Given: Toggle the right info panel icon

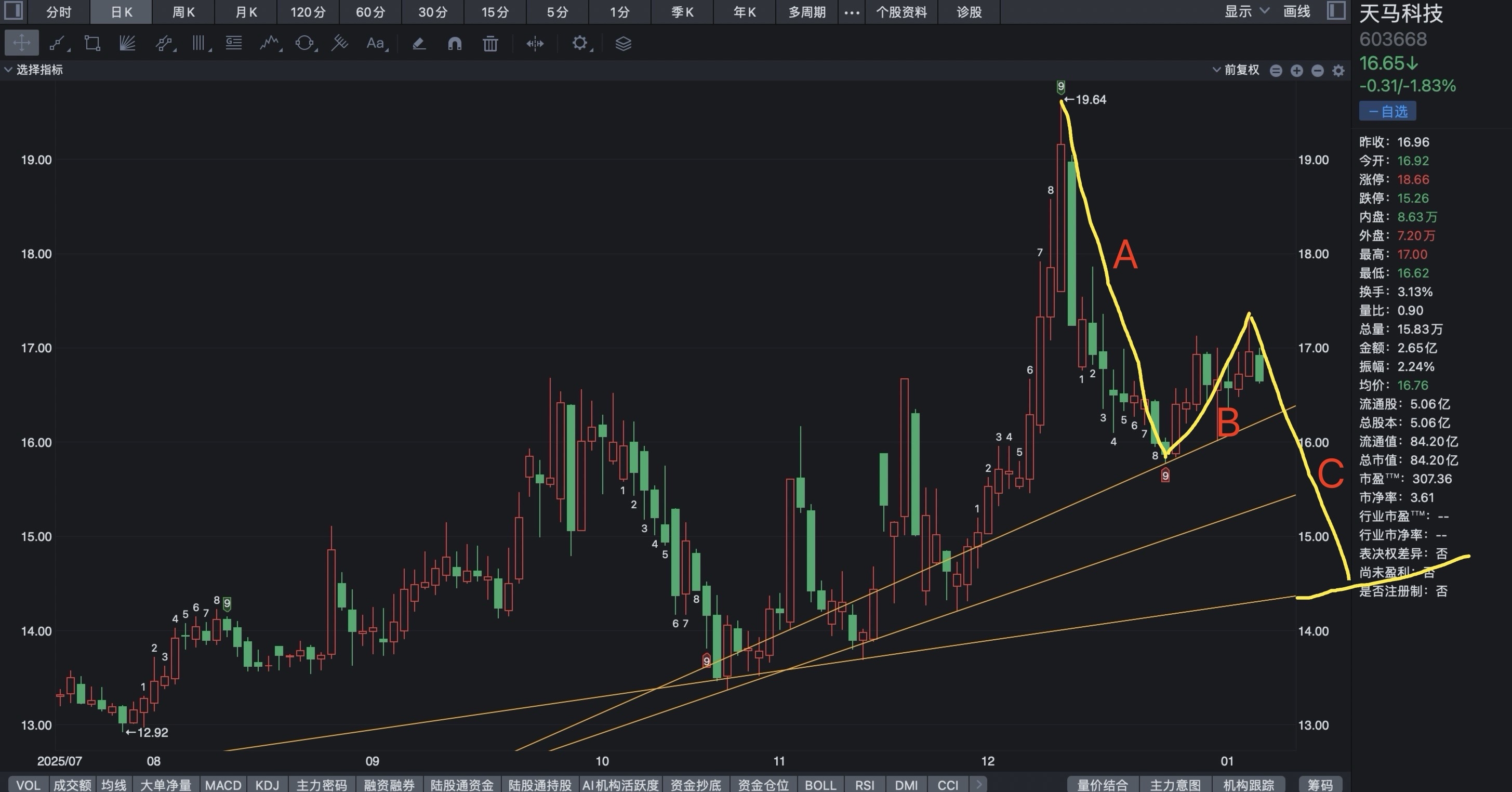Looking at the screenshot, I should pos(1336,10).
